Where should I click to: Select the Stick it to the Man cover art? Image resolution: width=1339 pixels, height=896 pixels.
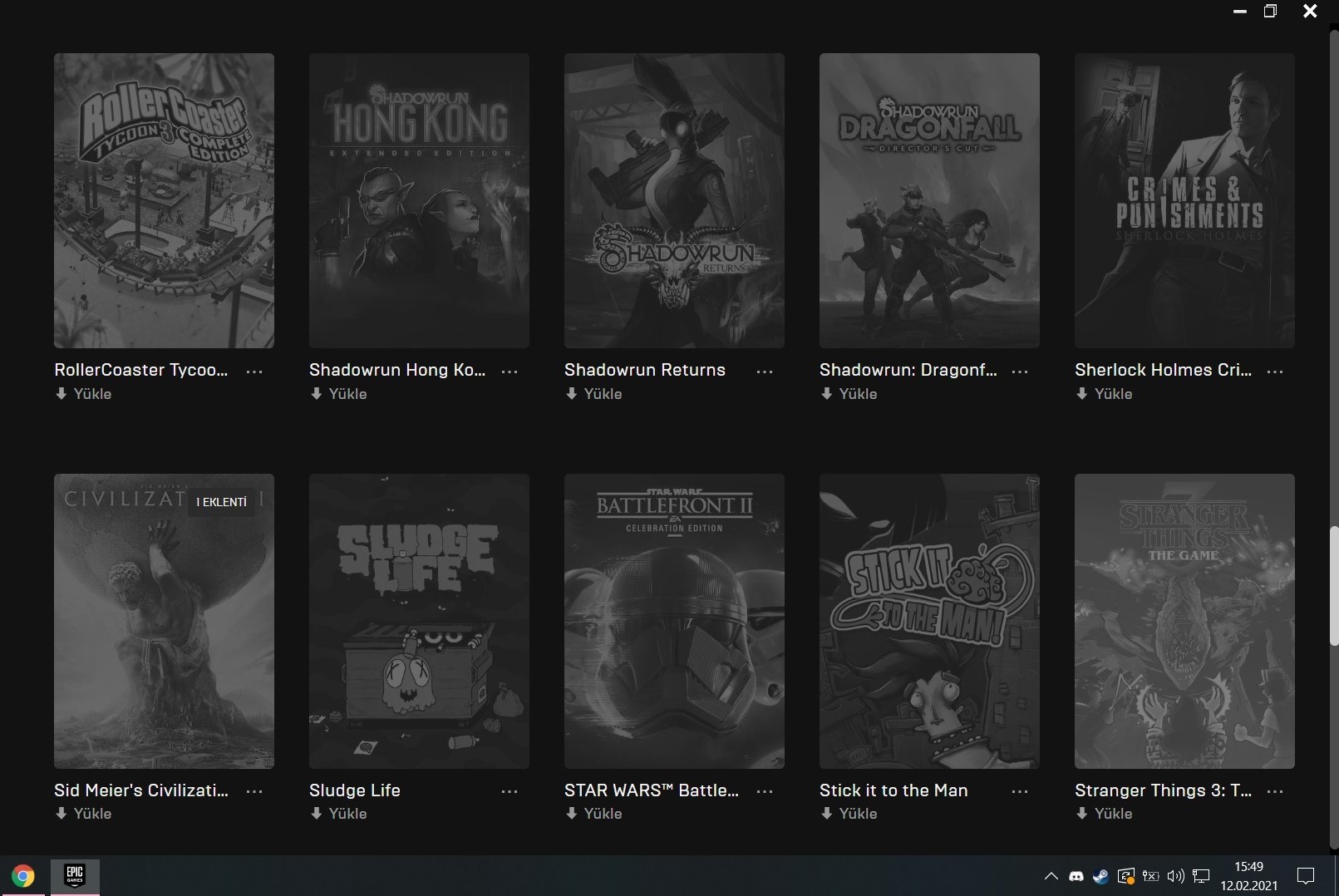click(x=929, y=621)
